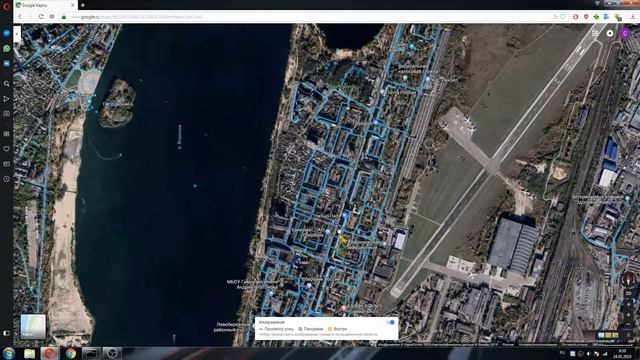Open VK in the Opera sidebar
The width and height of the screenshot is (640, 360).
click(x=7, y=64)
